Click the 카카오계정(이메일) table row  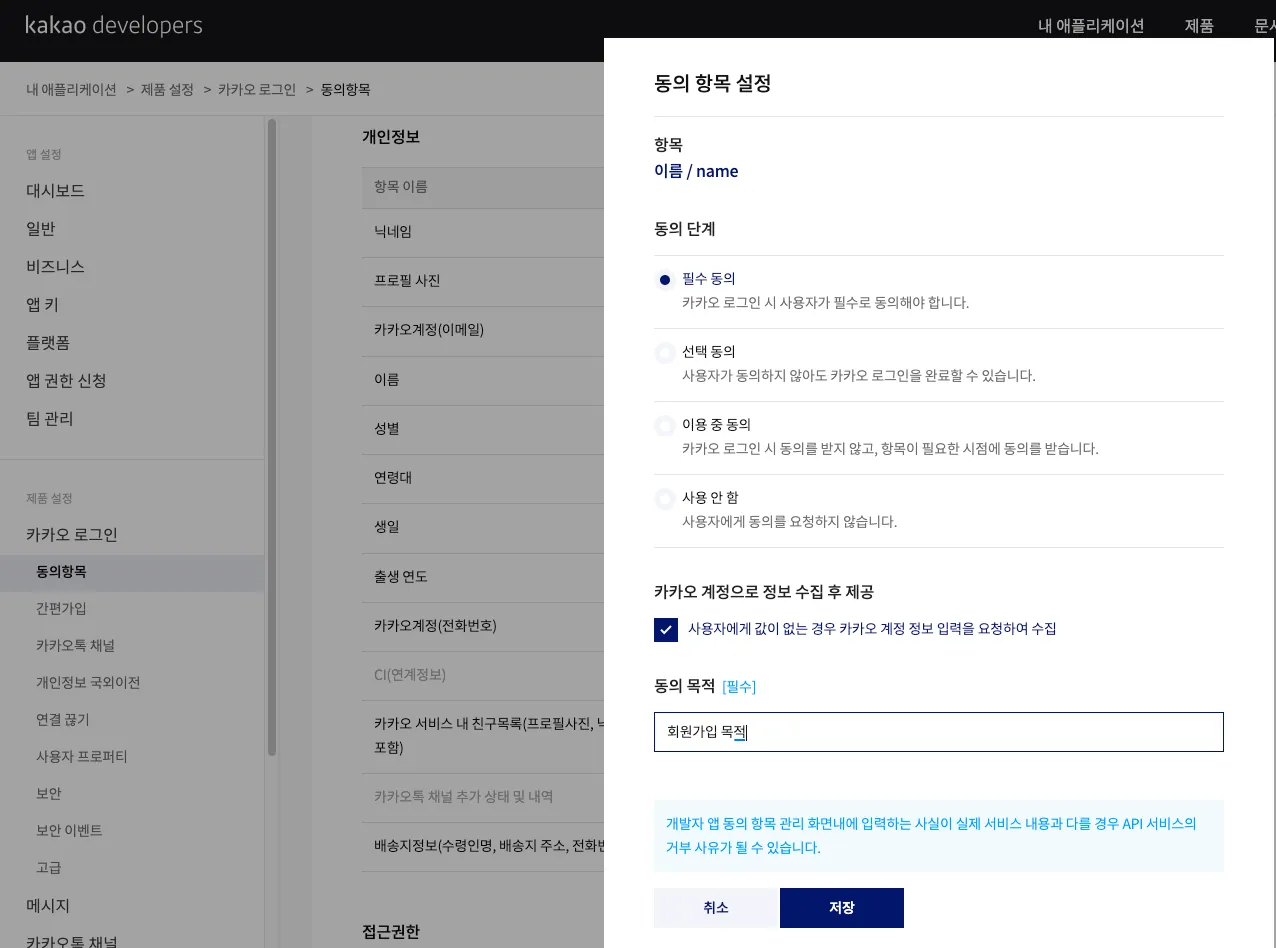(x=483, y=330)
